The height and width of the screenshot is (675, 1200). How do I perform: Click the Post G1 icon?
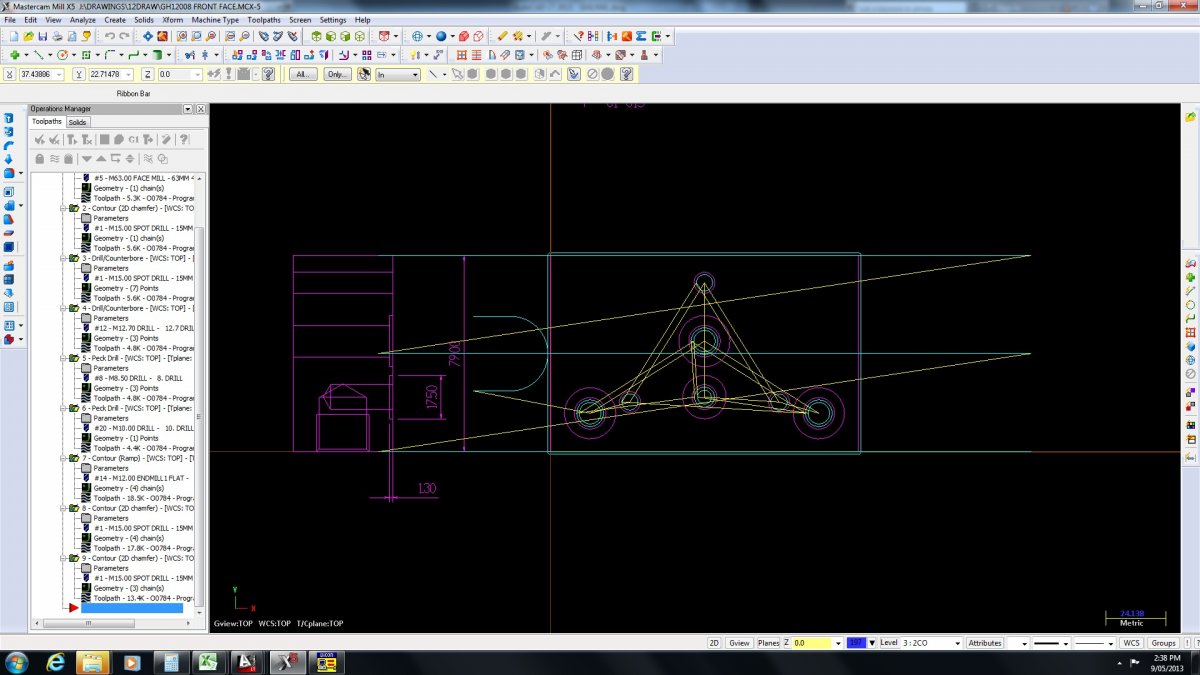point(133,140)
